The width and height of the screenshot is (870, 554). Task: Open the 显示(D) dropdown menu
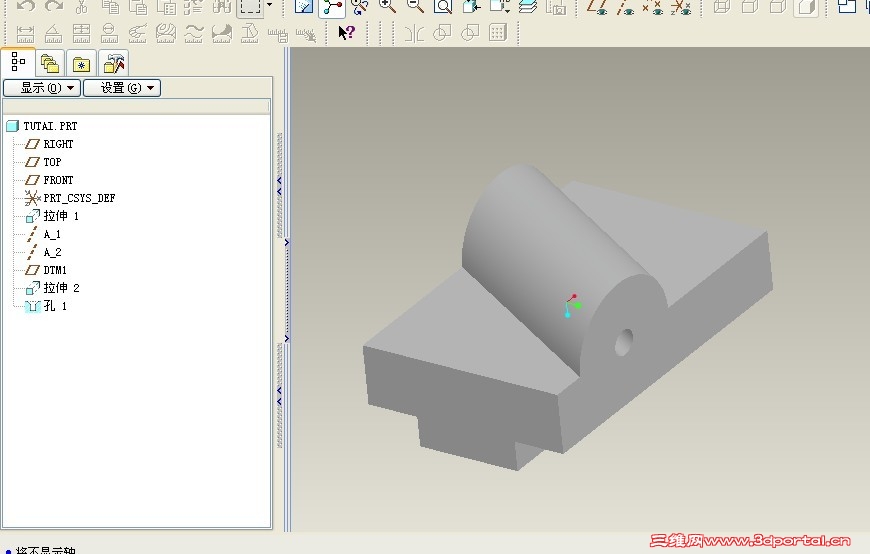(x=42, y=88)
